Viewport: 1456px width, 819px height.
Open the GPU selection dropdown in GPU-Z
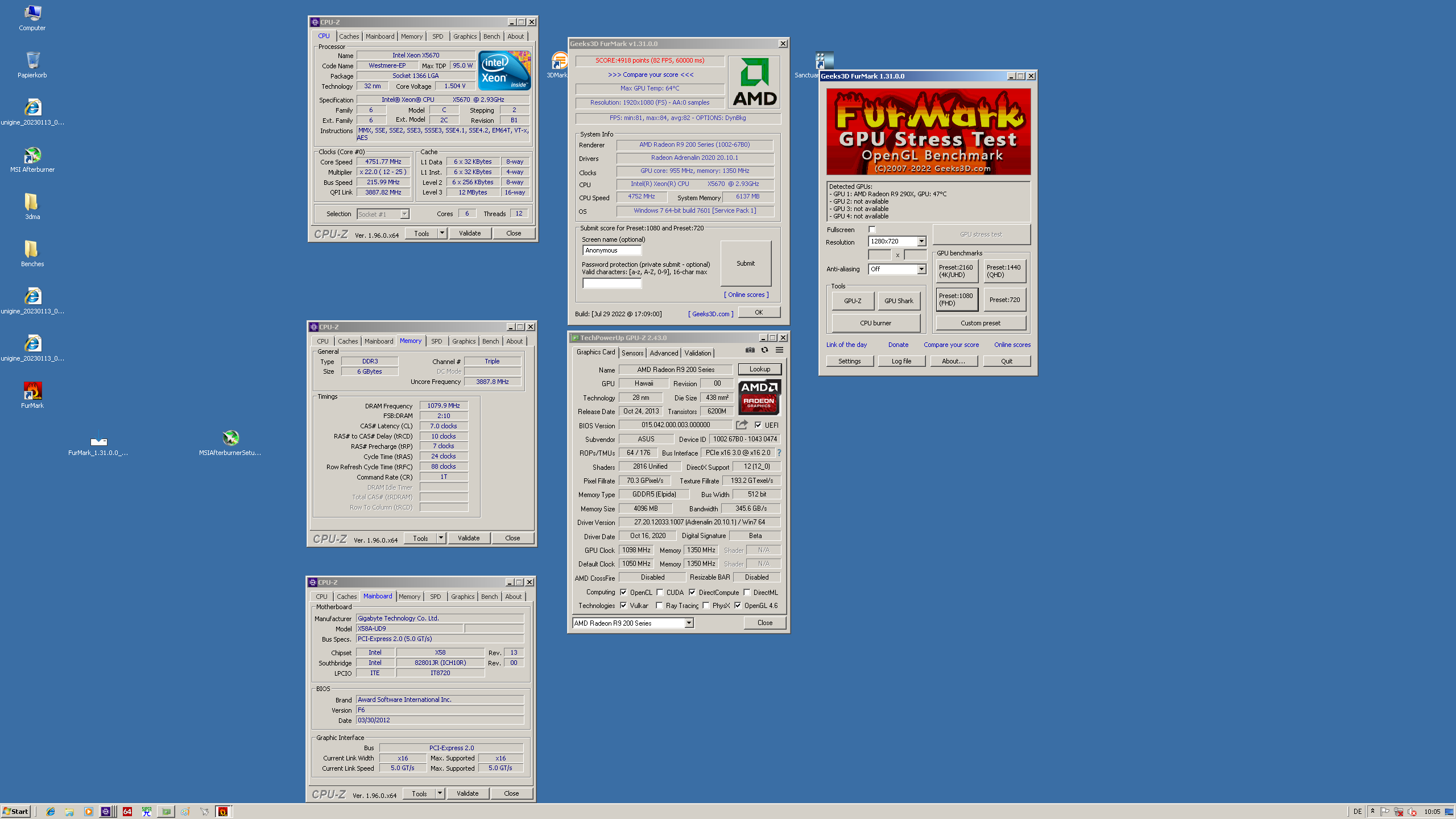689,623
